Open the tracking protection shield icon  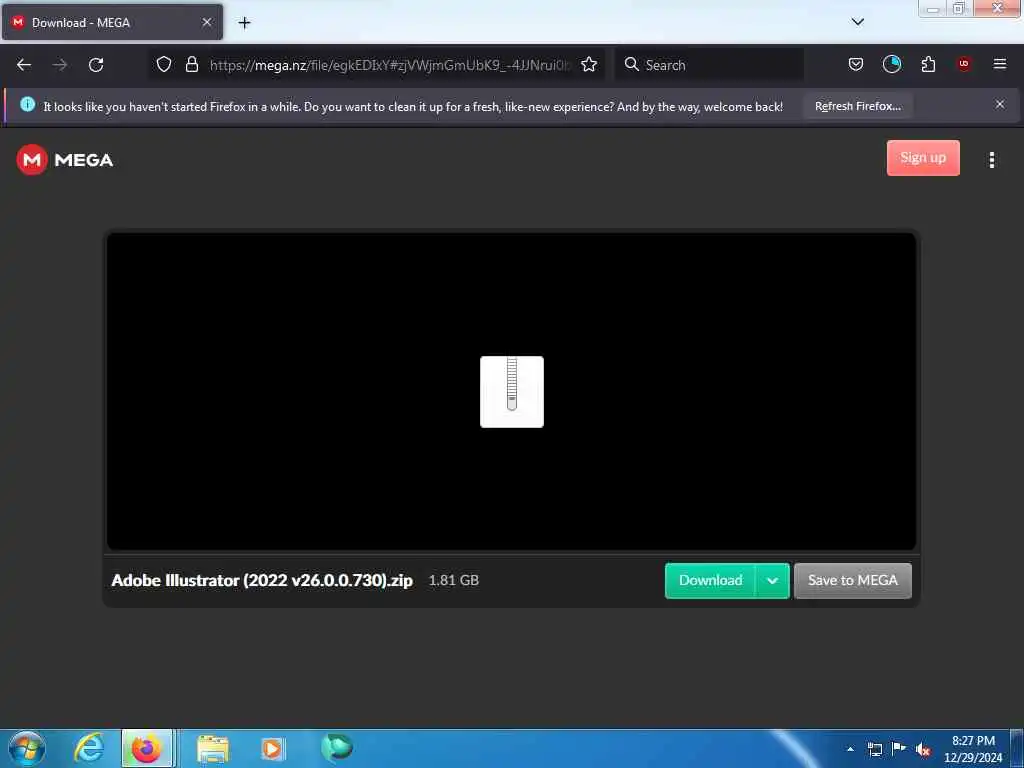point(164,64)
